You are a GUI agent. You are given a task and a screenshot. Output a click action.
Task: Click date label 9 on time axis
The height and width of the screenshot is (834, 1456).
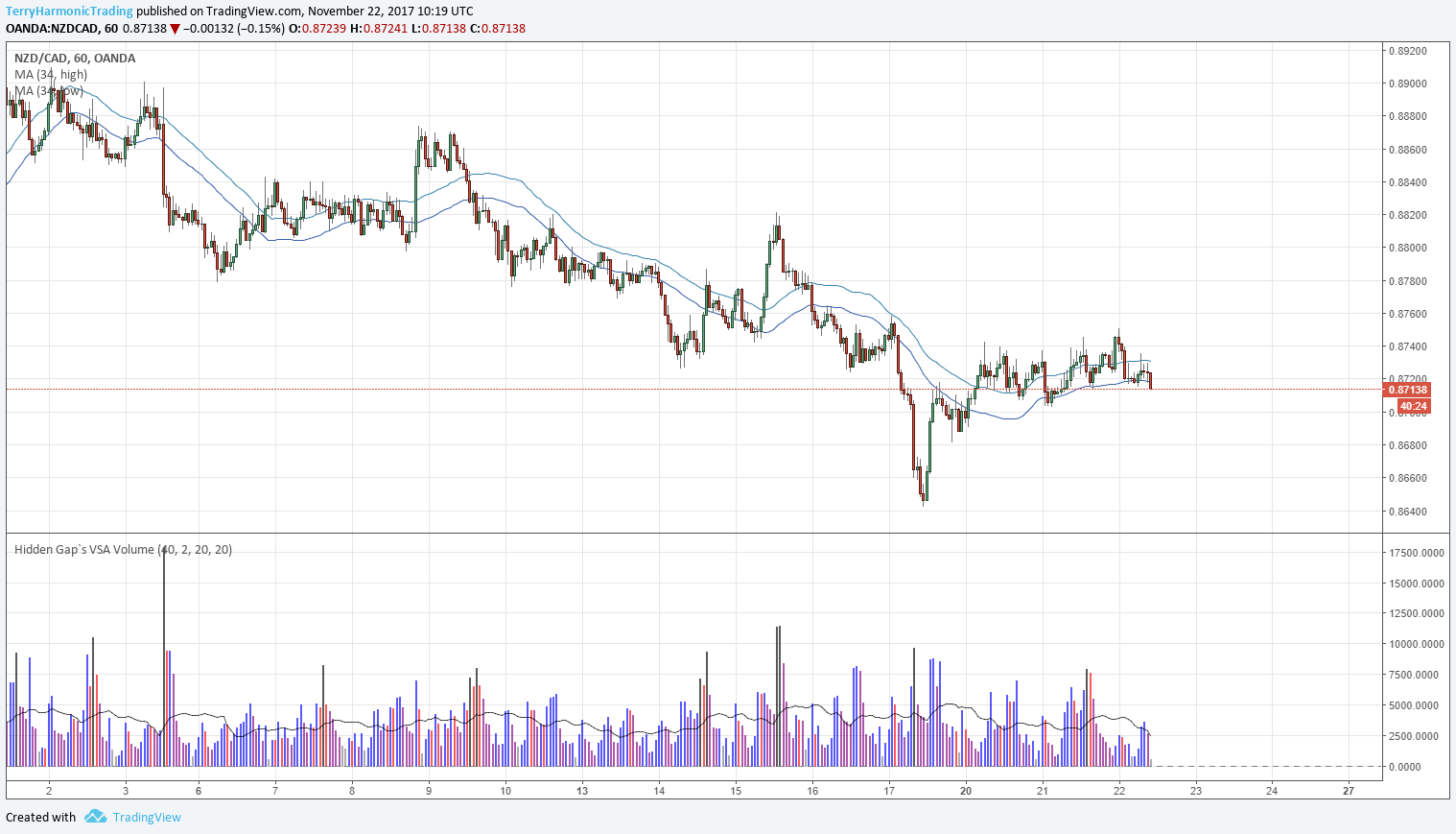[x=429, y=791]
